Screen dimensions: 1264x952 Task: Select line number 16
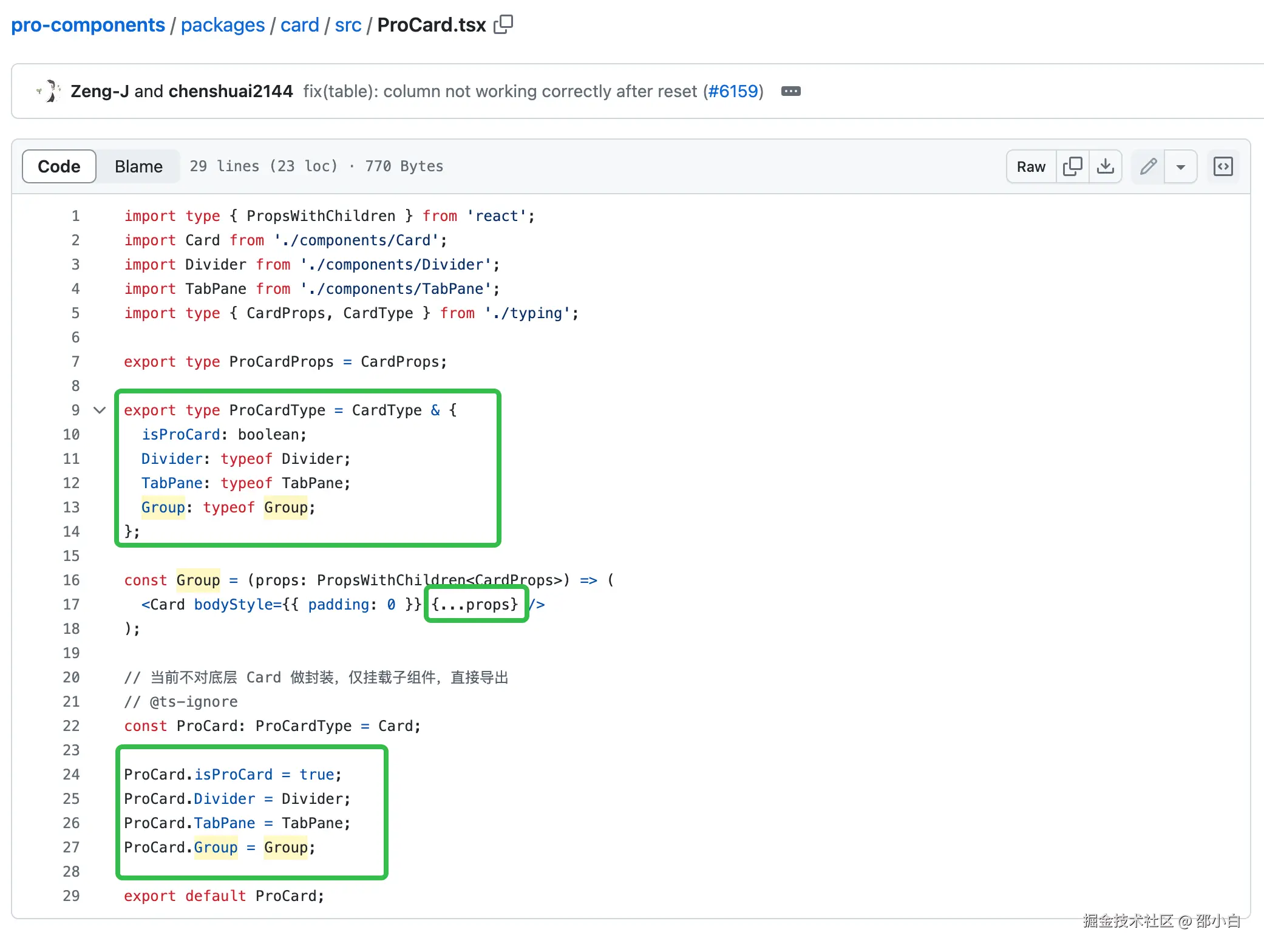coord(72,580)
